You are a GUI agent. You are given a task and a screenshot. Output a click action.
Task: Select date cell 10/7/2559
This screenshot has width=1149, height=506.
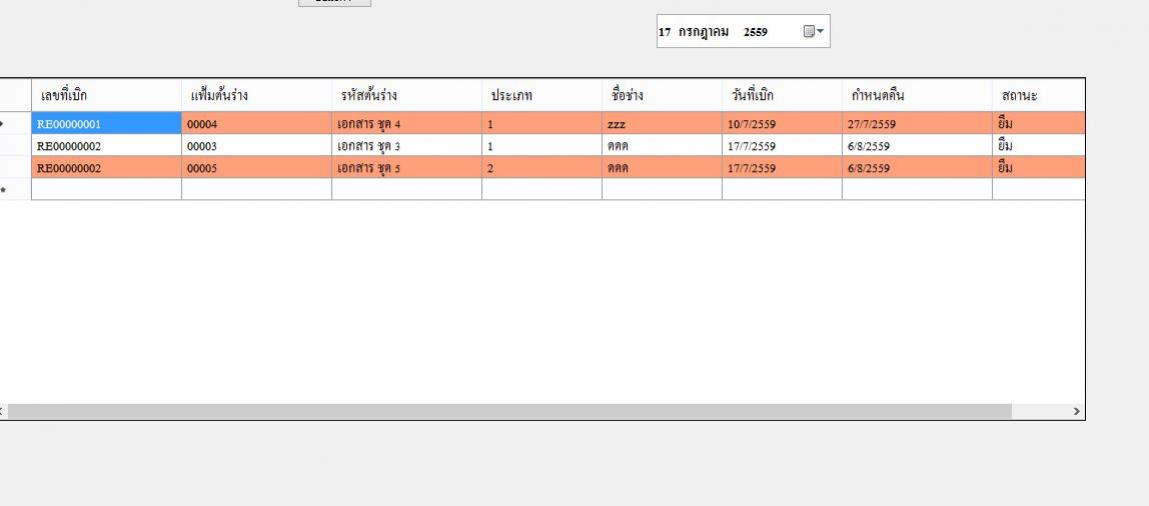click(782, 123)
